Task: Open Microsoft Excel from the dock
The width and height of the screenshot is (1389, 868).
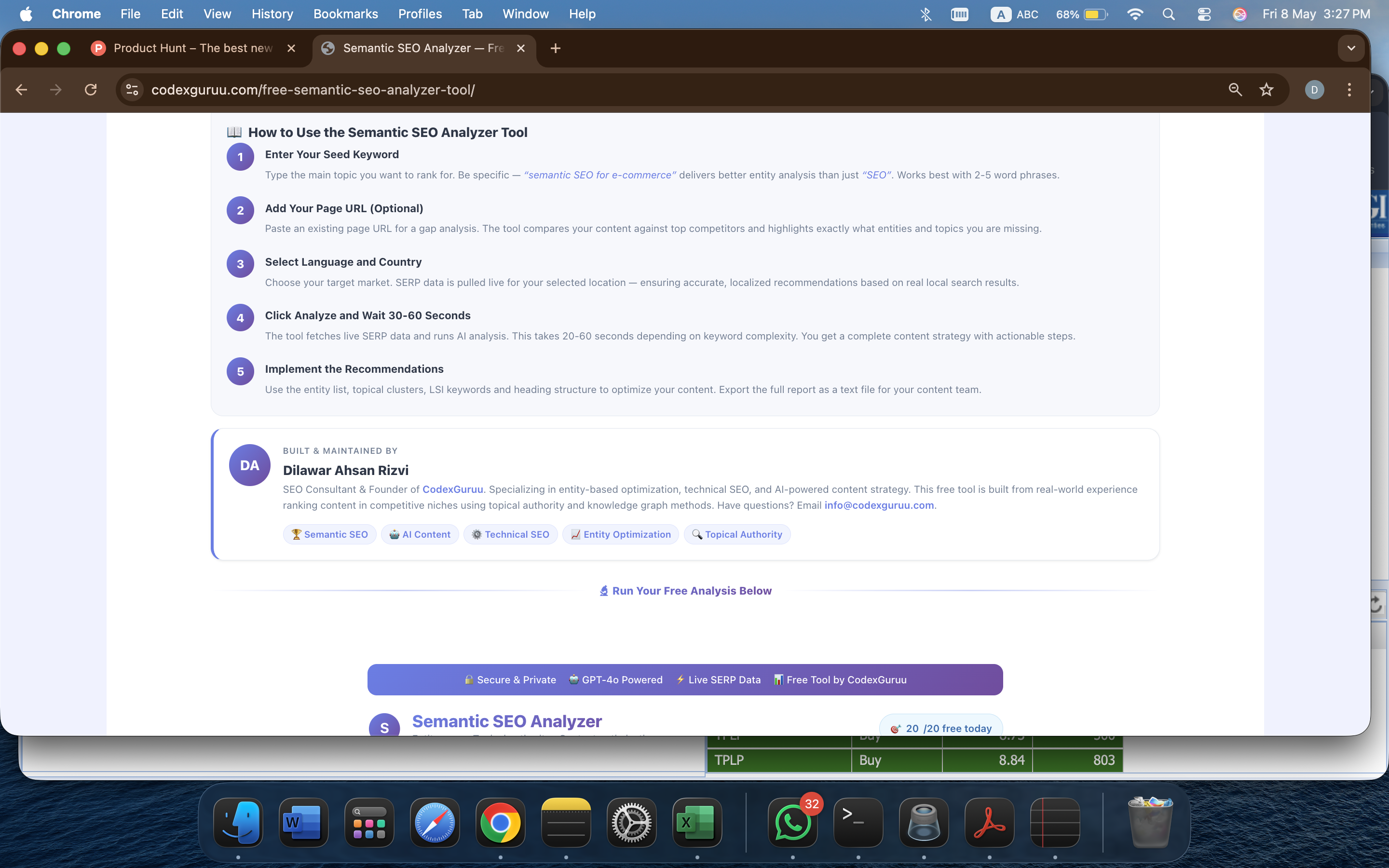Action: [x=697, y=823]
